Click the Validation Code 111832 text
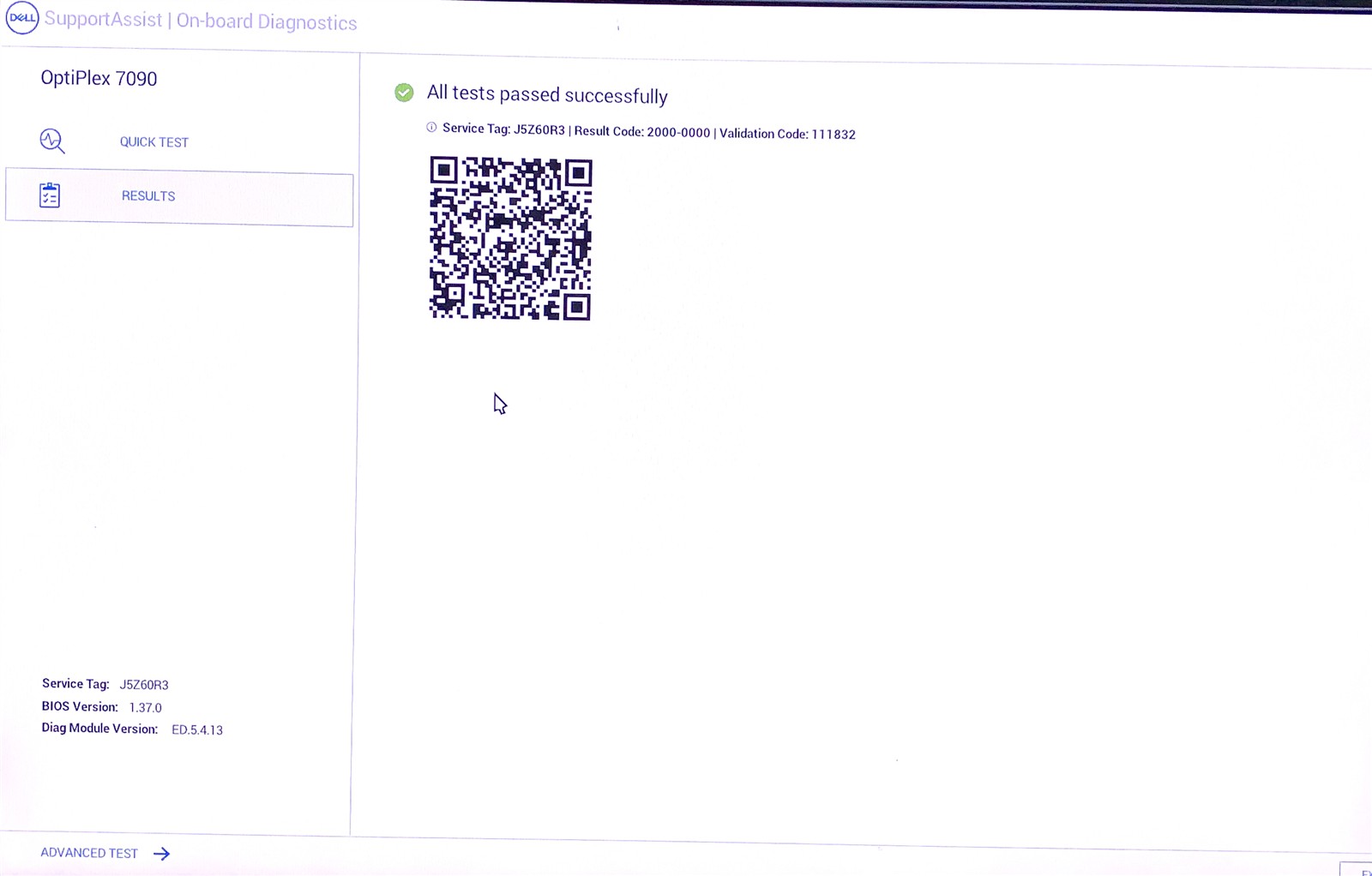 click(787, 134)
